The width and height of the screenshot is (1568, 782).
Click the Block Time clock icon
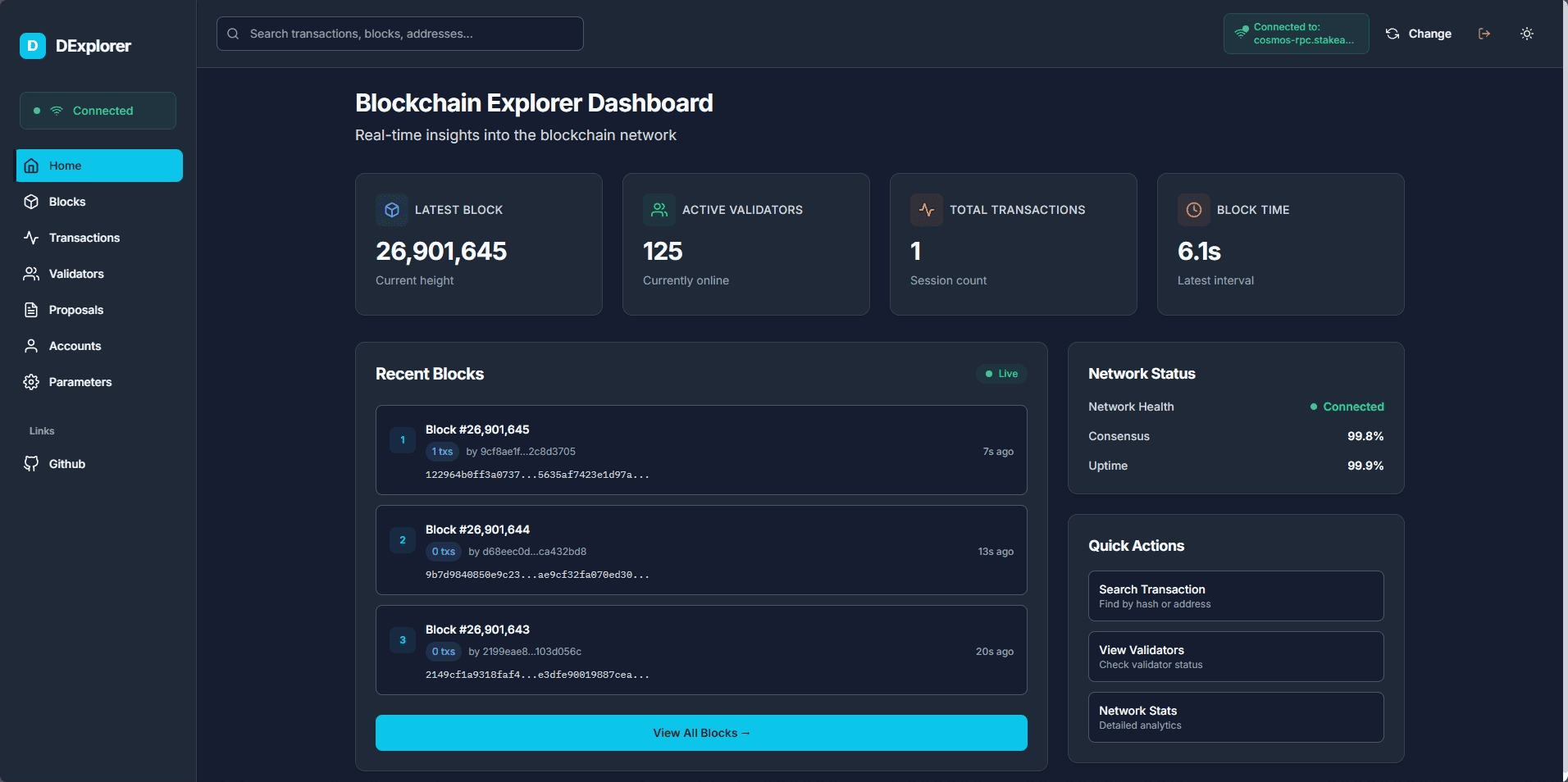click(1194, 210)
